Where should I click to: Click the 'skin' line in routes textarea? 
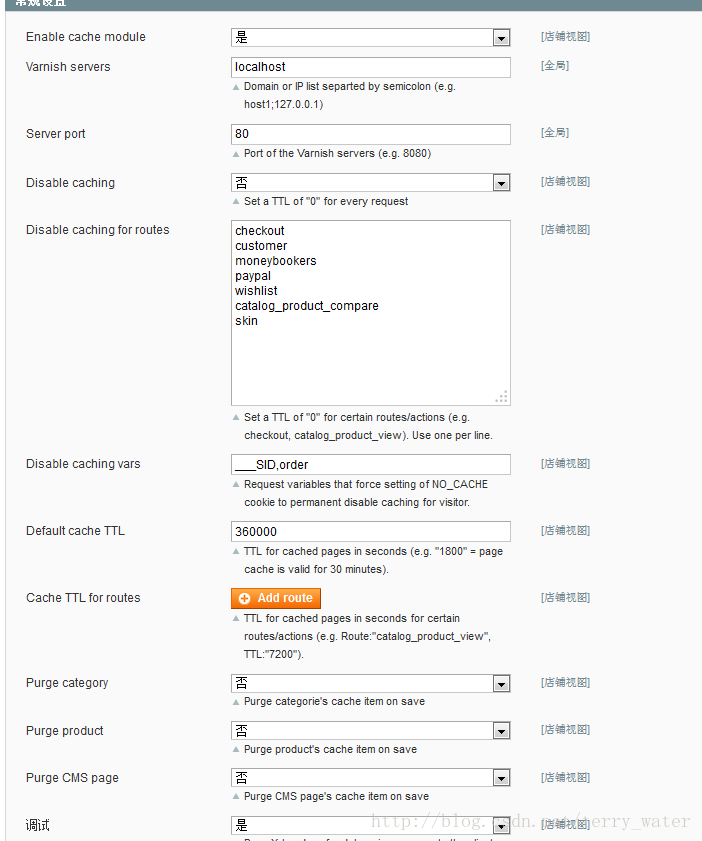coord(246,321)
